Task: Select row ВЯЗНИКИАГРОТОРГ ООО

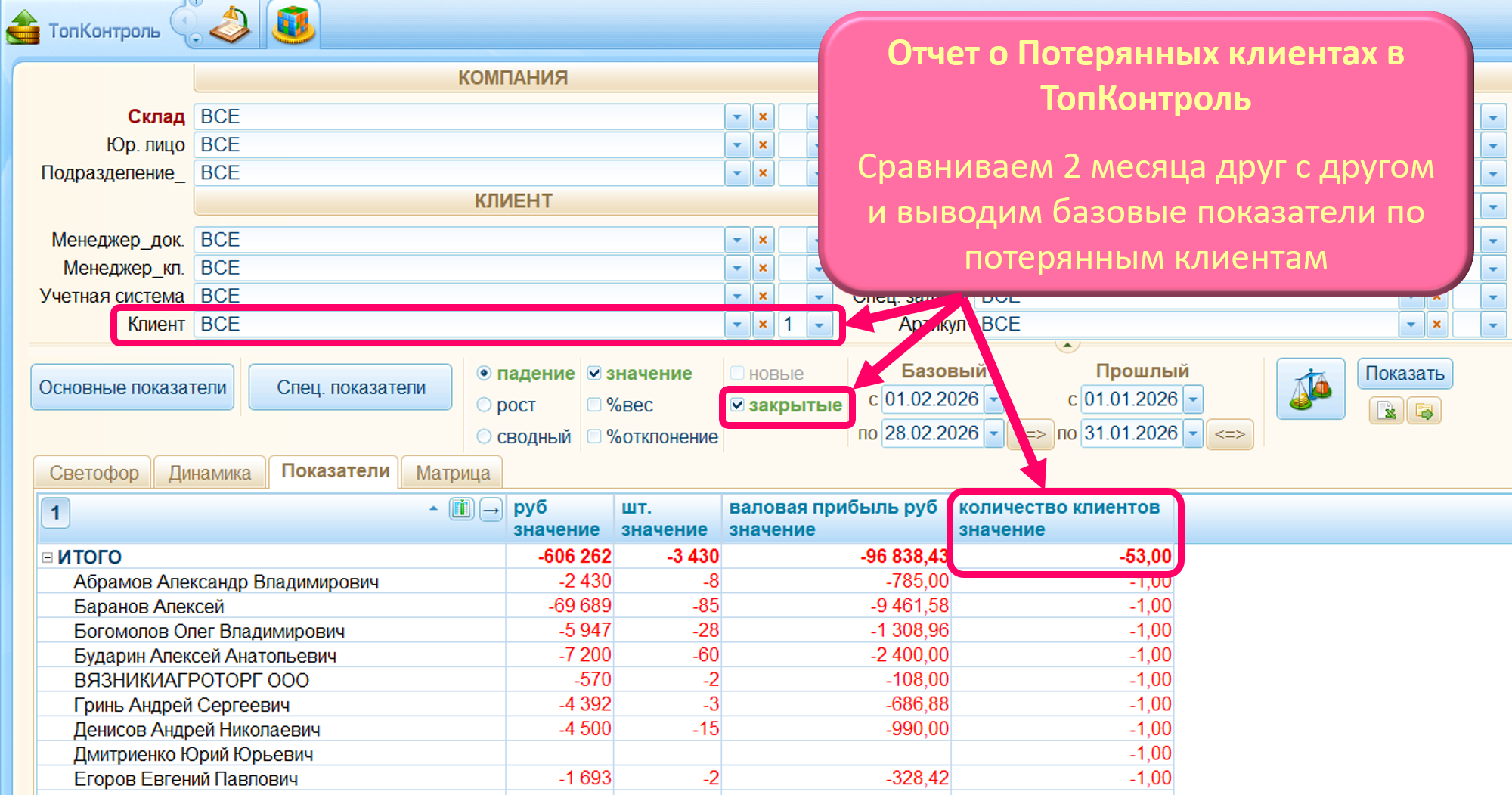Action: click(605, 680)
